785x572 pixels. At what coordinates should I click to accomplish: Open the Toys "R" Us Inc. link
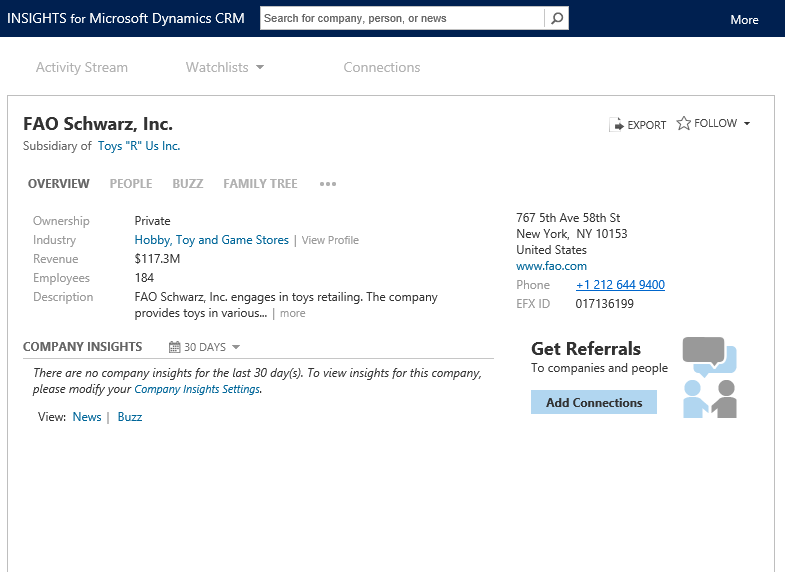coord(139,146)
